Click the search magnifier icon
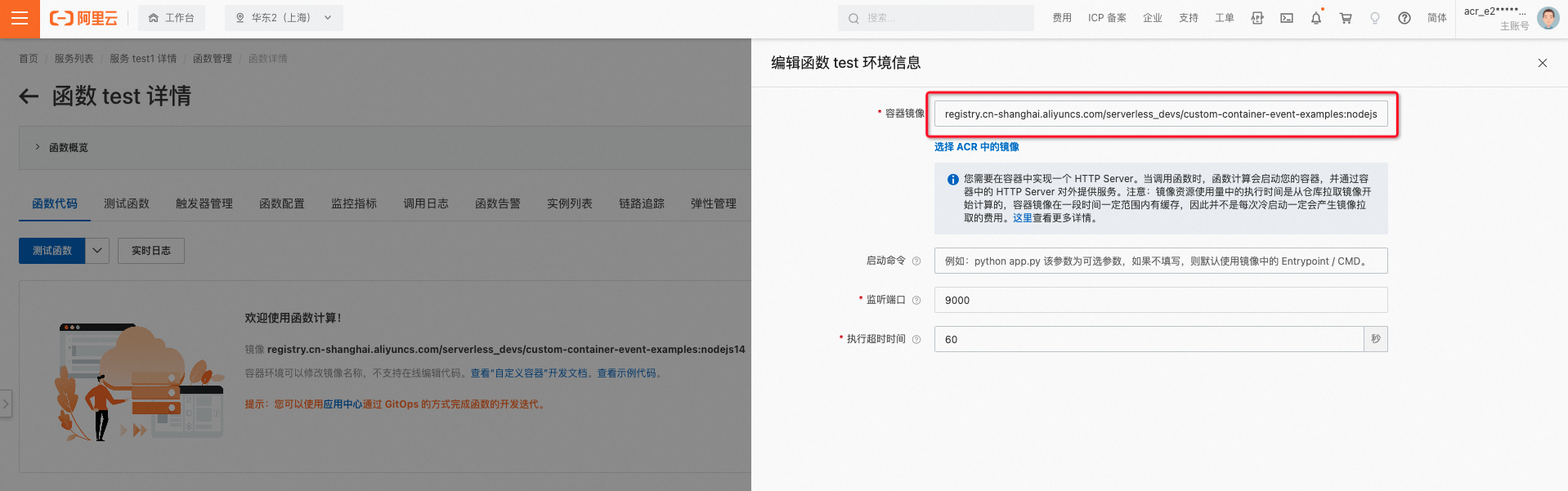Image resolution: width=1568 pixels, height=491 pixels. point(853,18)
